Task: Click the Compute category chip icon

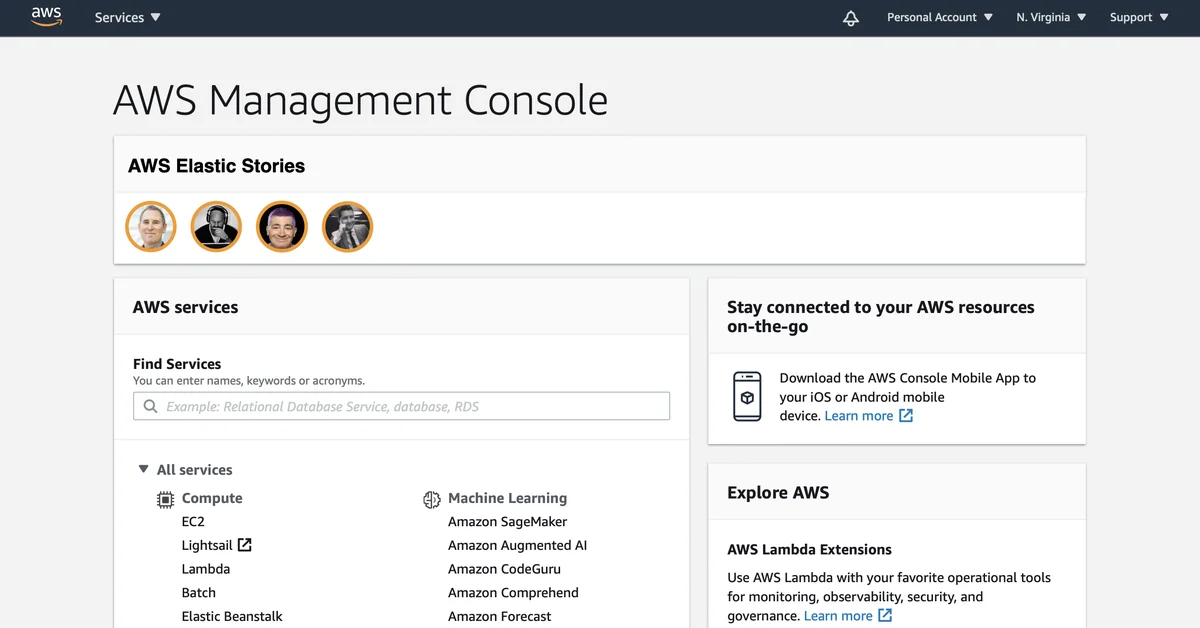Action: pos(165,499)
